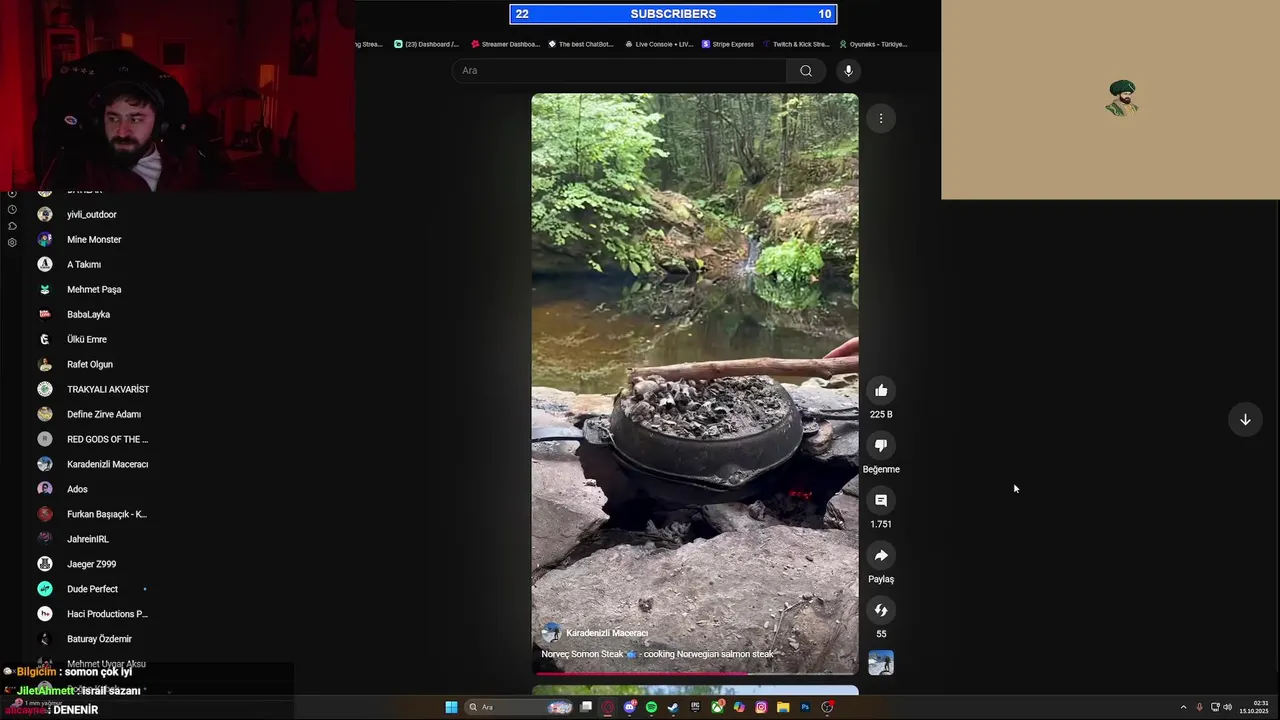Open Xbox app in taskbar
The height and width of the screenshot is (720, 1280).
click(x=717, y=707)
